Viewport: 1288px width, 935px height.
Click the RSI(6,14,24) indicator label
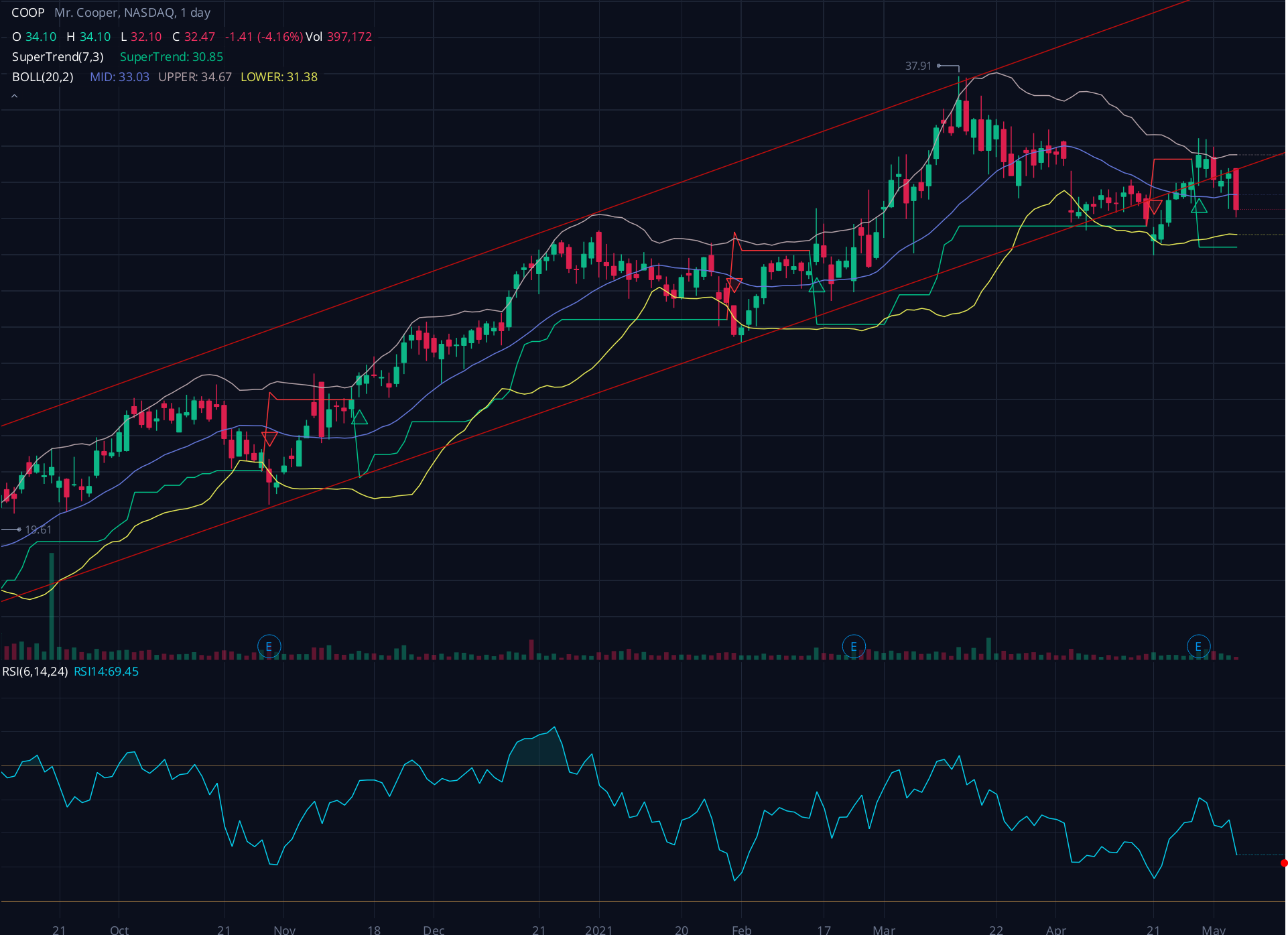tap(36, 672)
